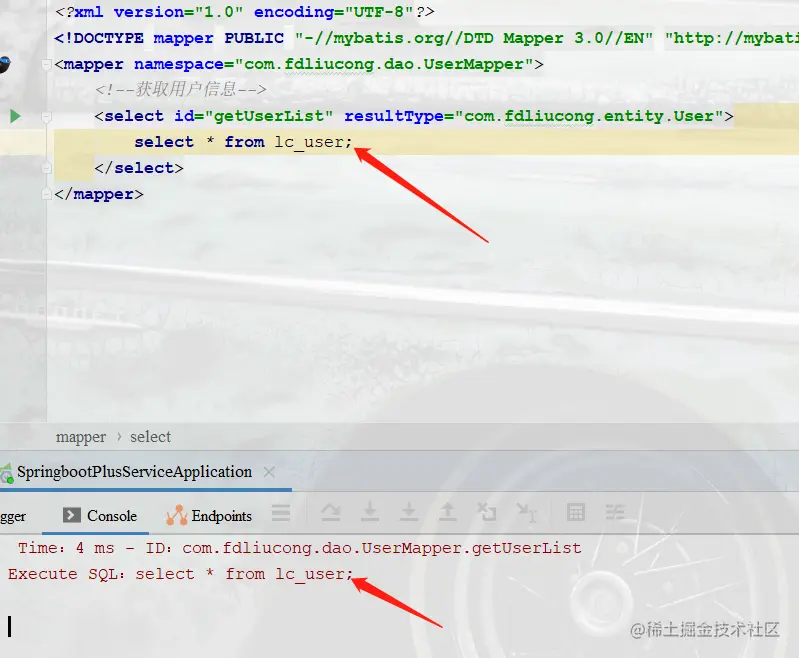Click the closing mapper tag fold marker
The height and width of the screenshot is (658, 799).
tap(46, 194)
